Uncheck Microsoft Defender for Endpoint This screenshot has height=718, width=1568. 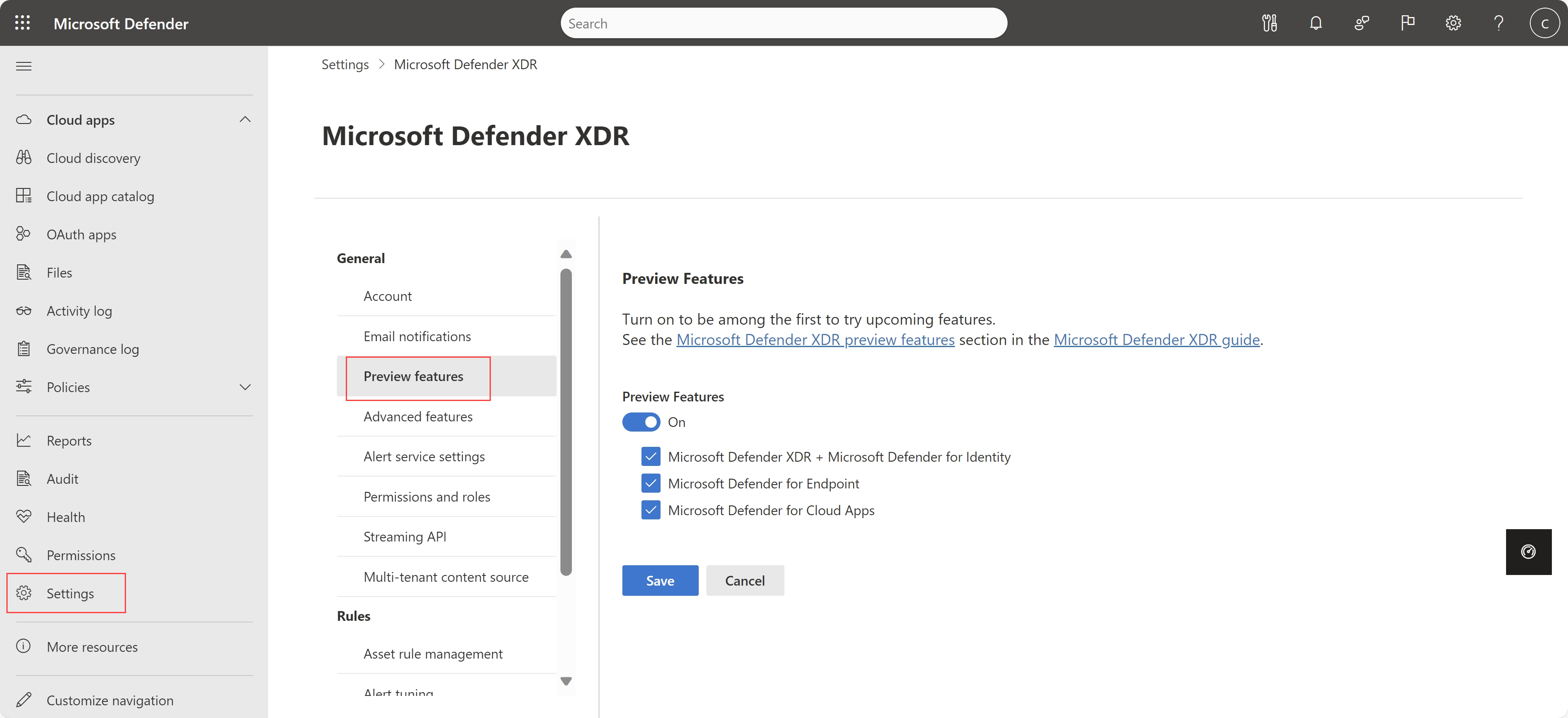tap(649, 483)
